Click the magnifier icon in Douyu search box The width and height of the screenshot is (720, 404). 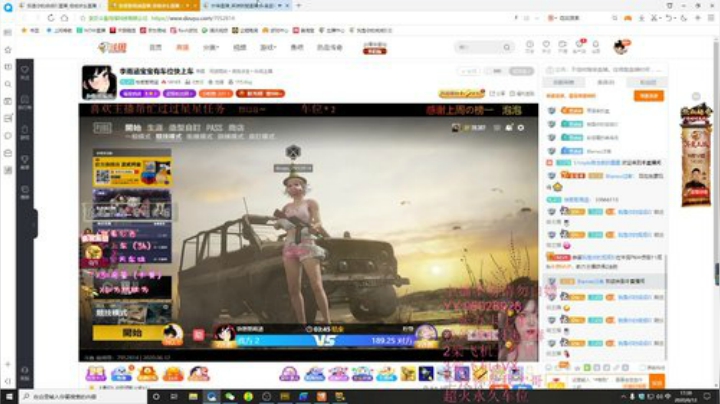pos(506,47)
